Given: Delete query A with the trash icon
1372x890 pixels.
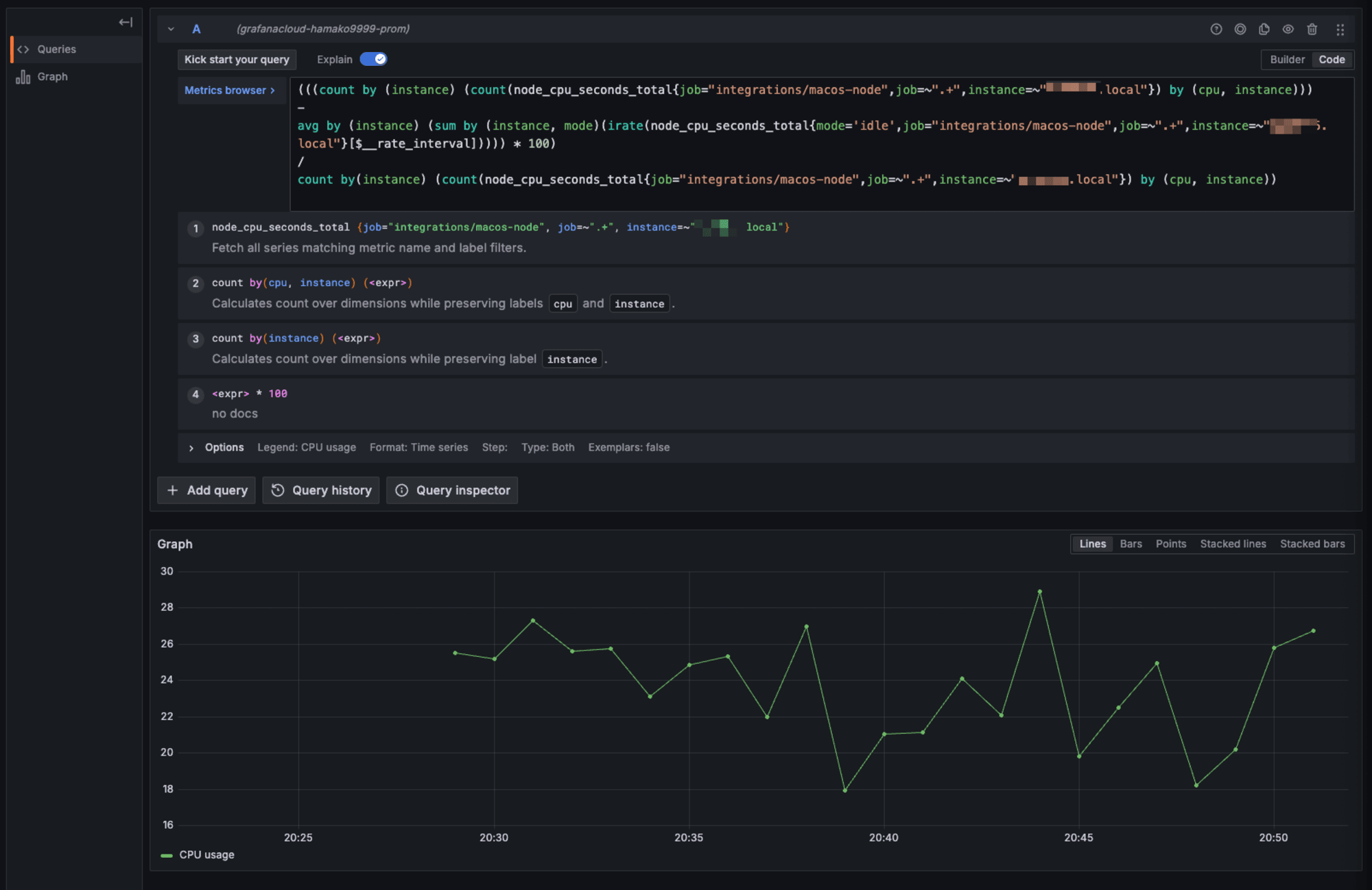Looking at the screenshot, I should (x=1312, y=29).
